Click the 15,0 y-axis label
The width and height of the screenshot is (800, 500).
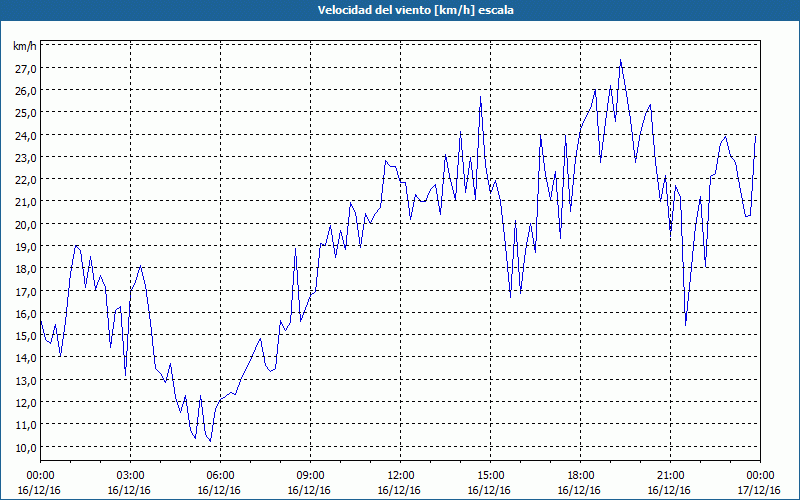coord(26,336)
